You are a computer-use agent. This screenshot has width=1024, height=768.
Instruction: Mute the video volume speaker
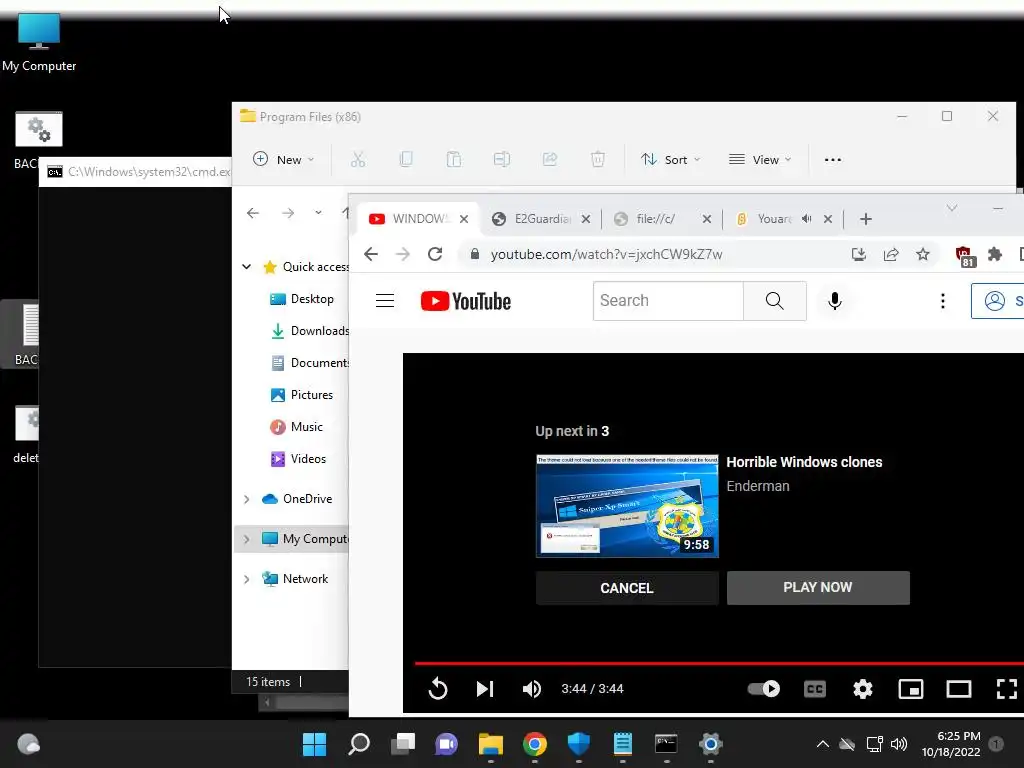[x=532, y=688]
